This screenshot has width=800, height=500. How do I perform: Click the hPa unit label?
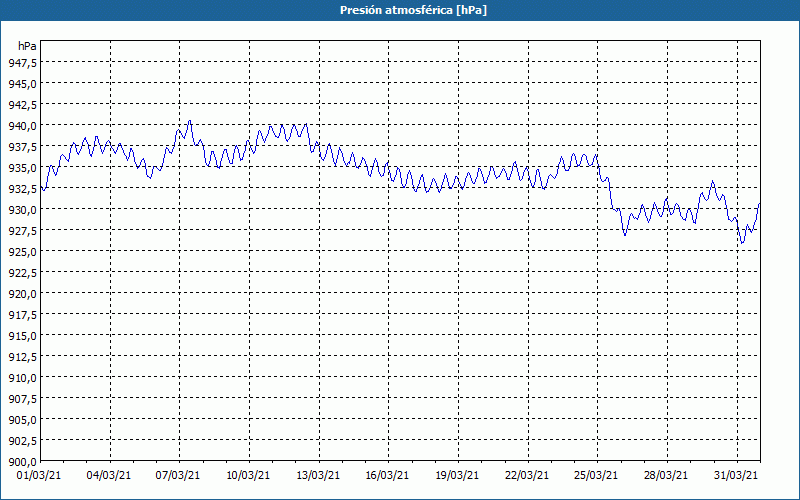click(27, 46)
